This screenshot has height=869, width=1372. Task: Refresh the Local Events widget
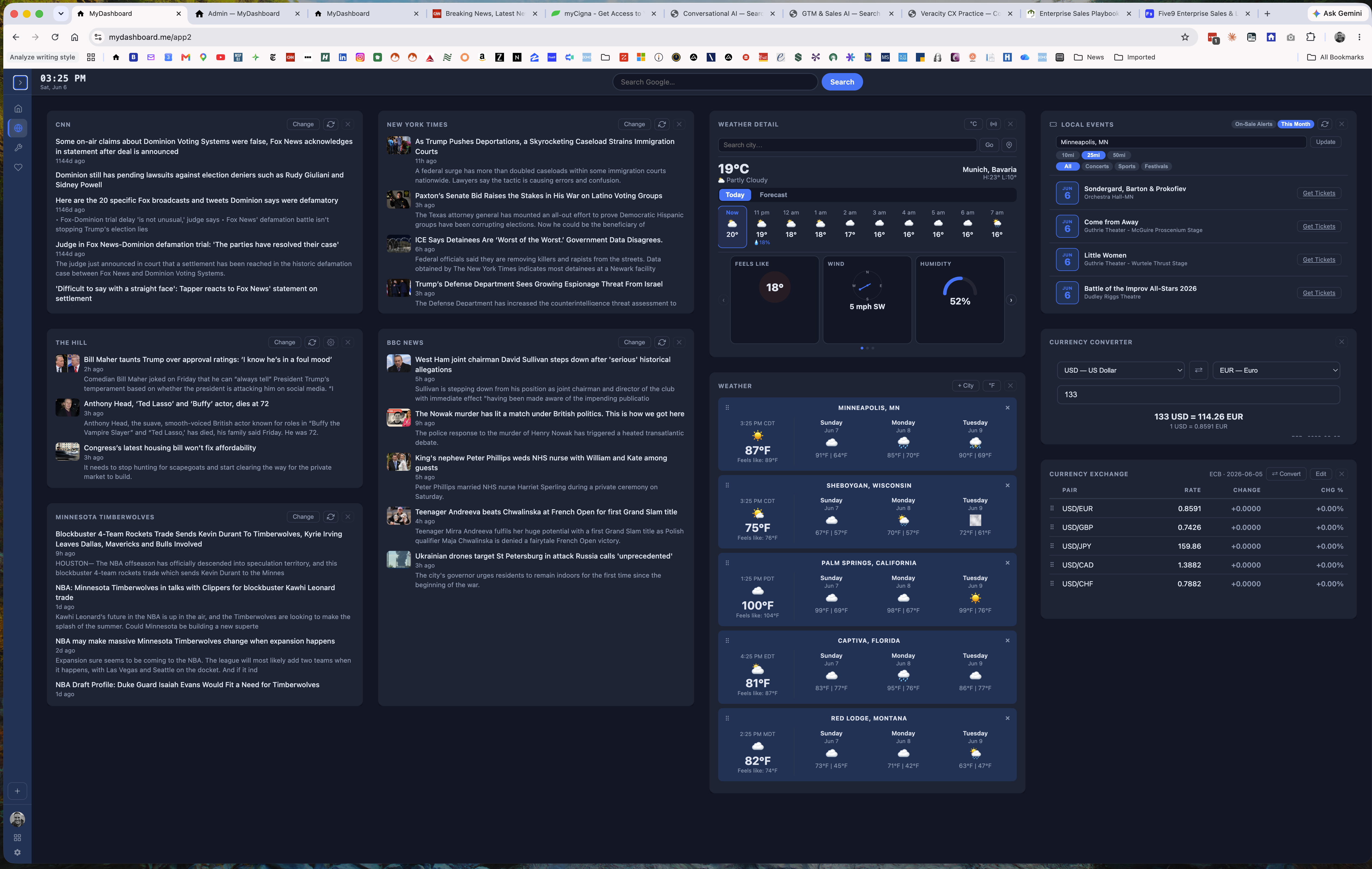(1325, 124)
